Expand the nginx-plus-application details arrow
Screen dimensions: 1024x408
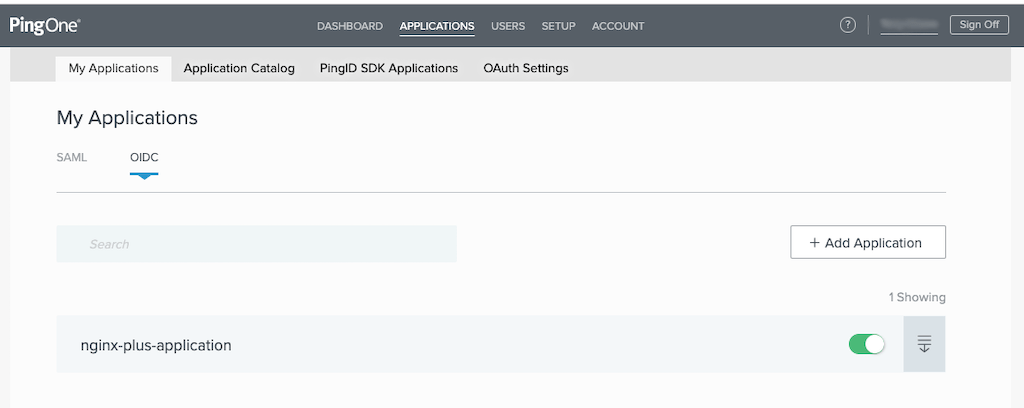pos(924,344)
